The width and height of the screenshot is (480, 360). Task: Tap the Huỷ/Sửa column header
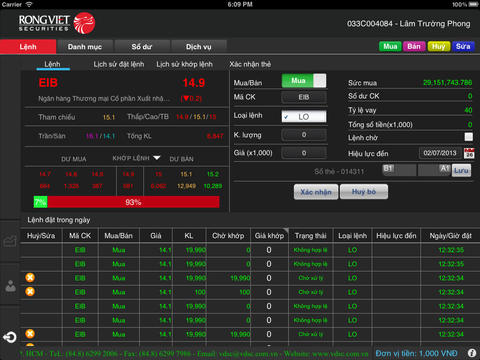(41, 236)
